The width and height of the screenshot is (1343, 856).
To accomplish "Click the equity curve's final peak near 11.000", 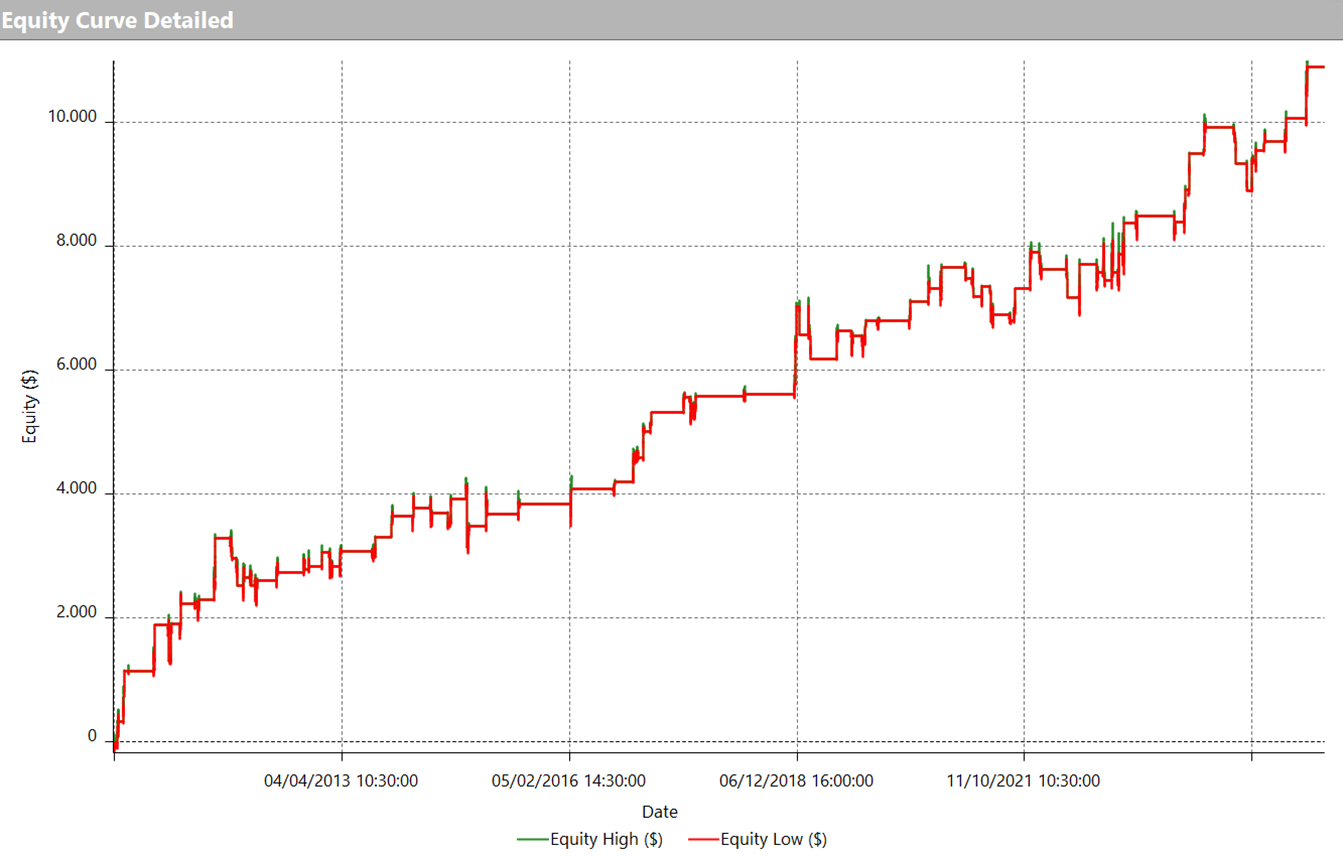I will (1307, 64).
